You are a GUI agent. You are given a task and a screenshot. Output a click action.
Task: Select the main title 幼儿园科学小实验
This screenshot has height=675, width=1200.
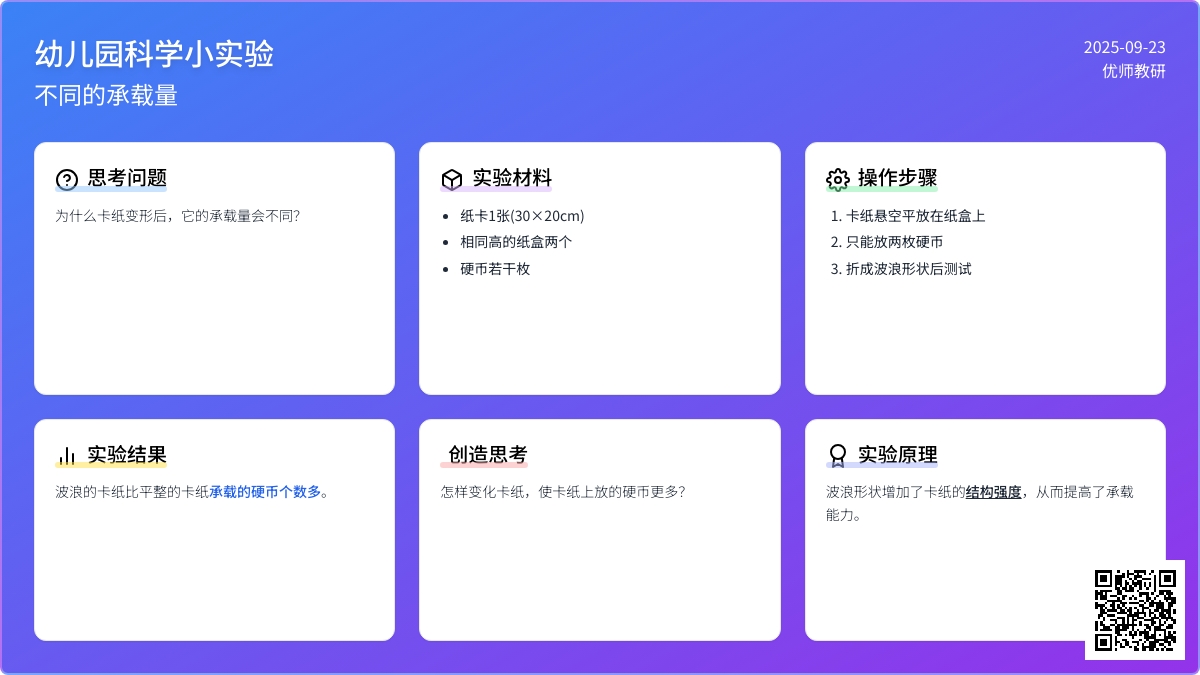point(154,54)
